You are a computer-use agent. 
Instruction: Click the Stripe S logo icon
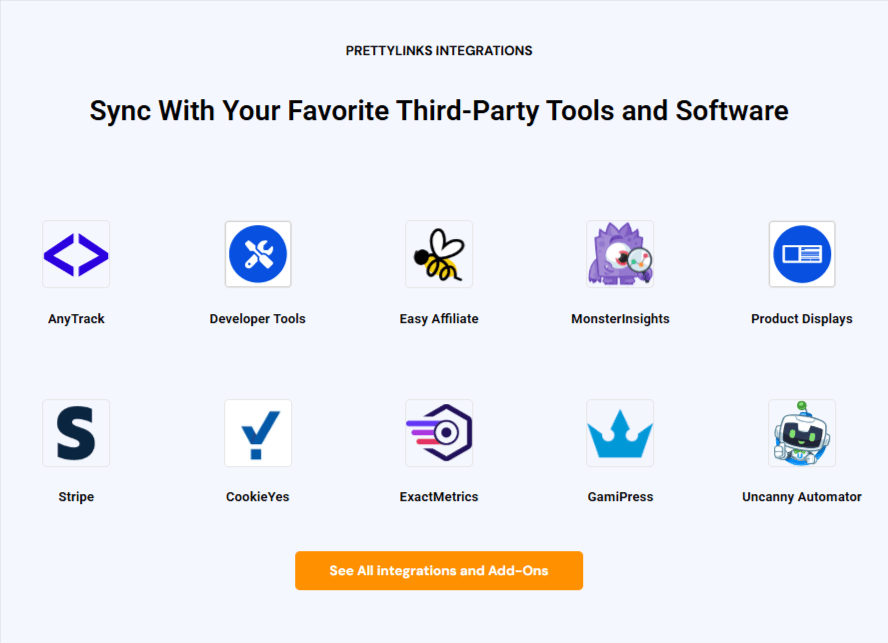[76, 433]
